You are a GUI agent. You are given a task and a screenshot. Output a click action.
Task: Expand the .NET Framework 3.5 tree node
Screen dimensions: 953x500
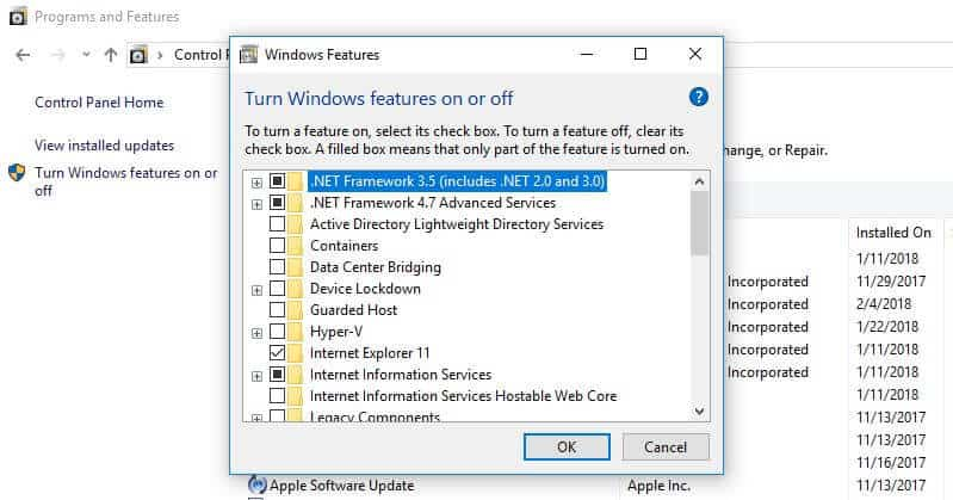(x=257, y=182)
